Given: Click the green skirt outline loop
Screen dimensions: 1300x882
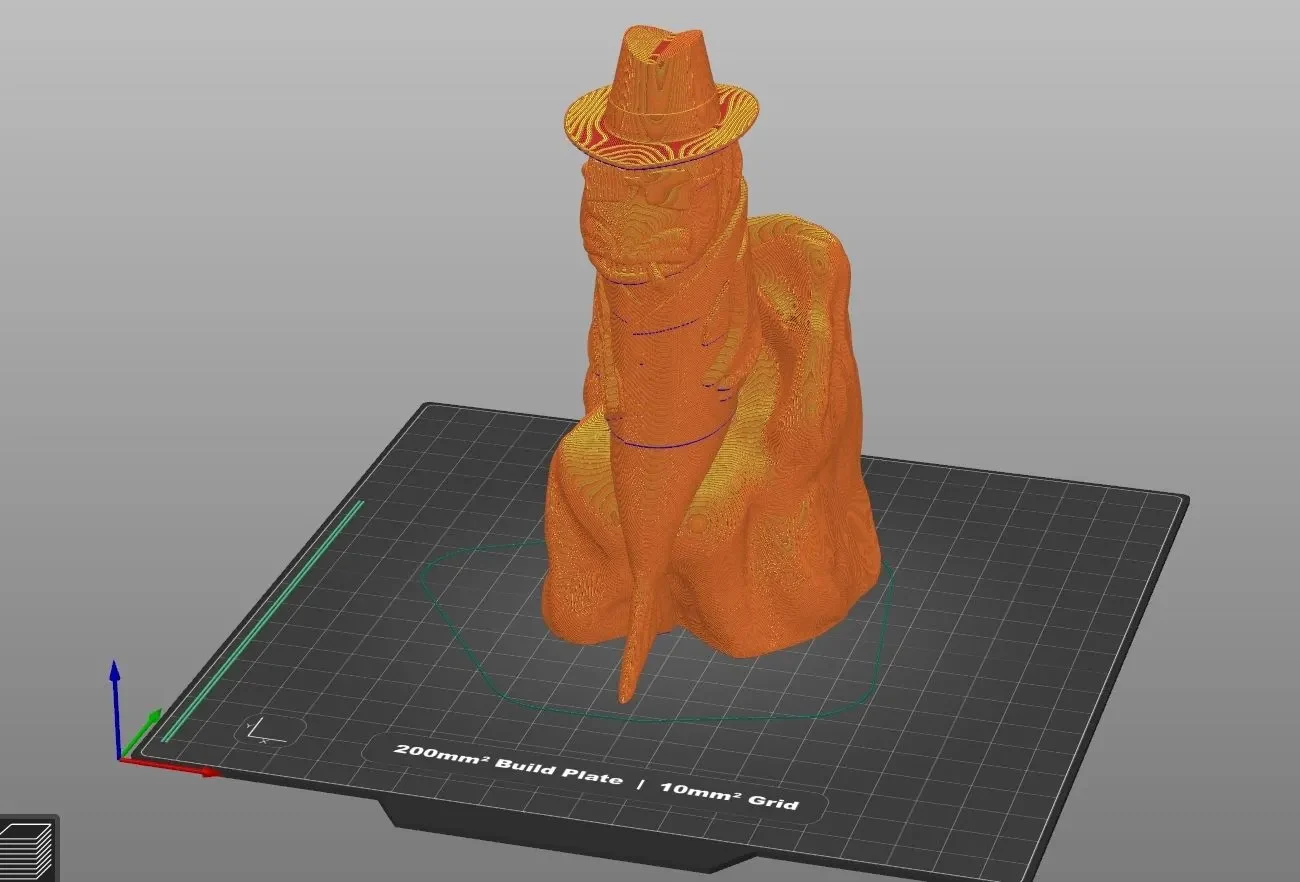Looking at the screenshot, I should [655, 632].
